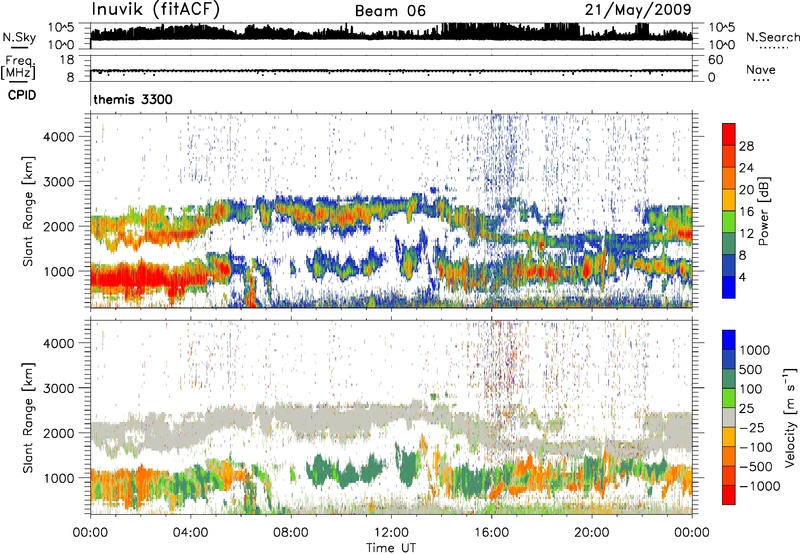This screenshot has width=800, height=554.
Task: Click the '4' power colorbar tick
Action: [742, 277]
